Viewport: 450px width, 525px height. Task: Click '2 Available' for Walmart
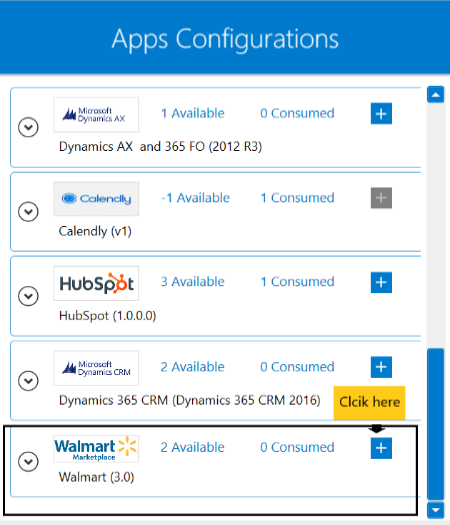click(193, 447)
